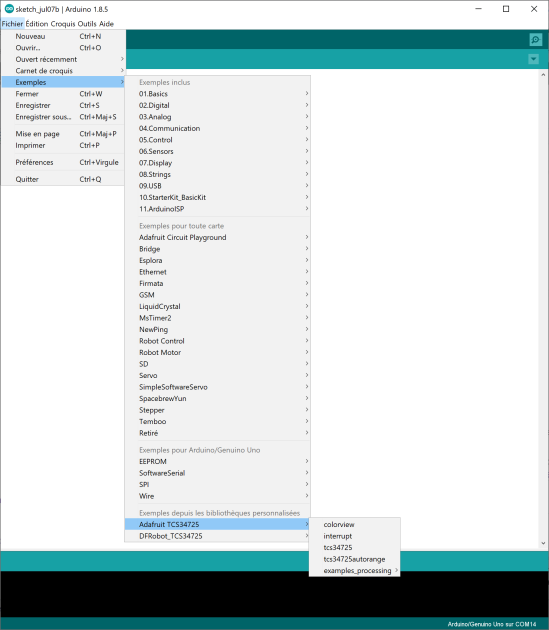Click the tab dropdown arrow icon
Screen dimensions: 549x630
[533, 59]
